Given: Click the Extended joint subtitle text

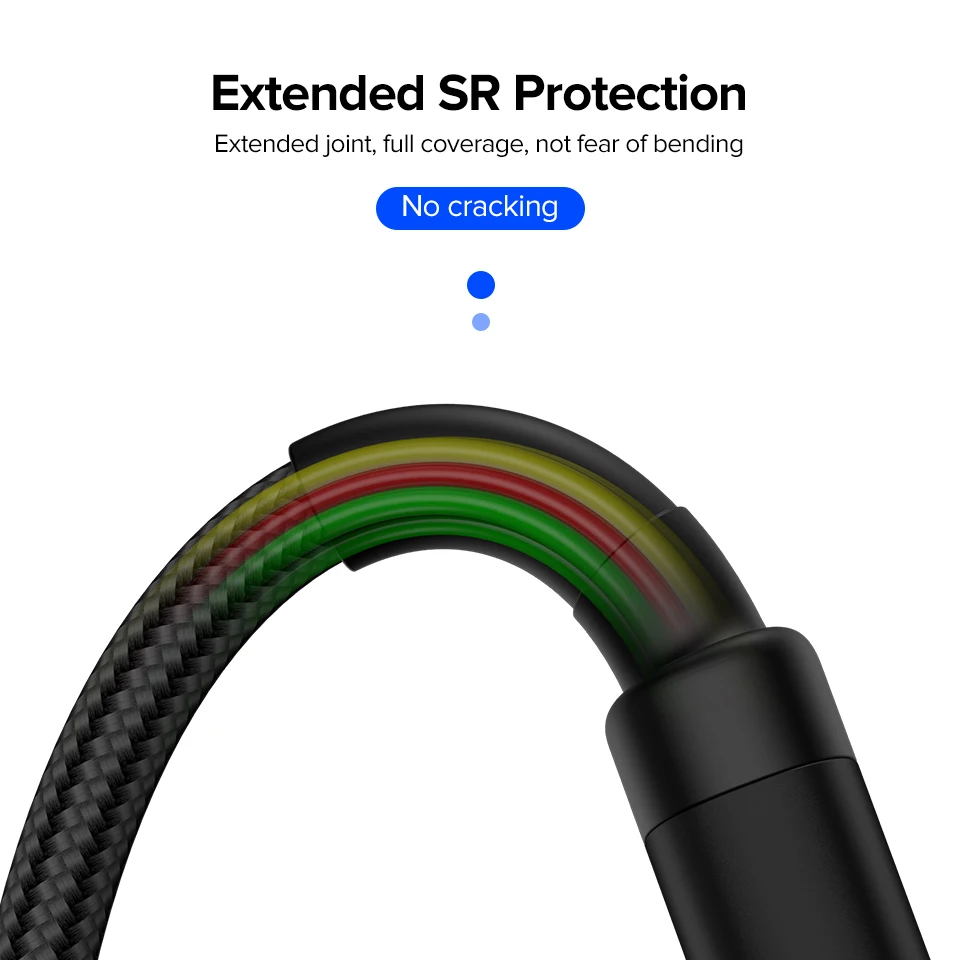Looking at the screenshot, I should point(479,144).
